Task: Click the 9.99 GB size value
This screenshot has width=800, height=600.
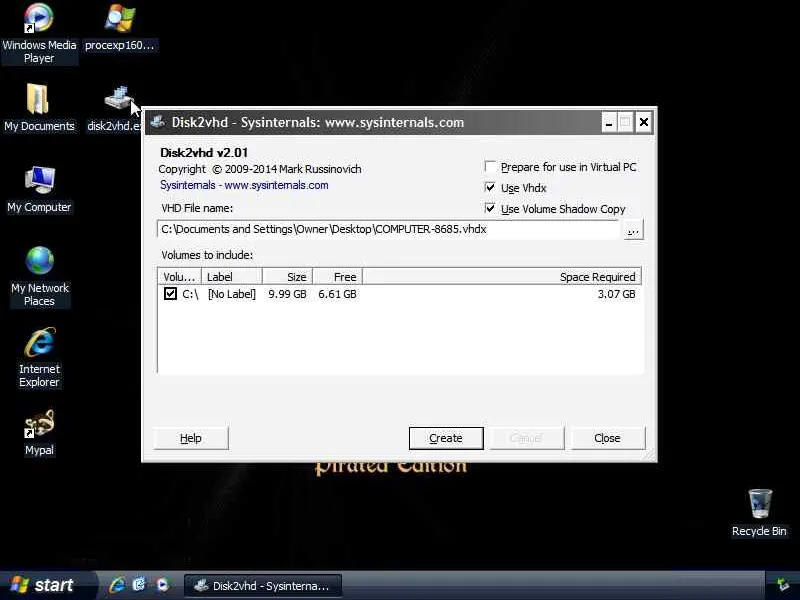Action: click(x=287, y=294)
